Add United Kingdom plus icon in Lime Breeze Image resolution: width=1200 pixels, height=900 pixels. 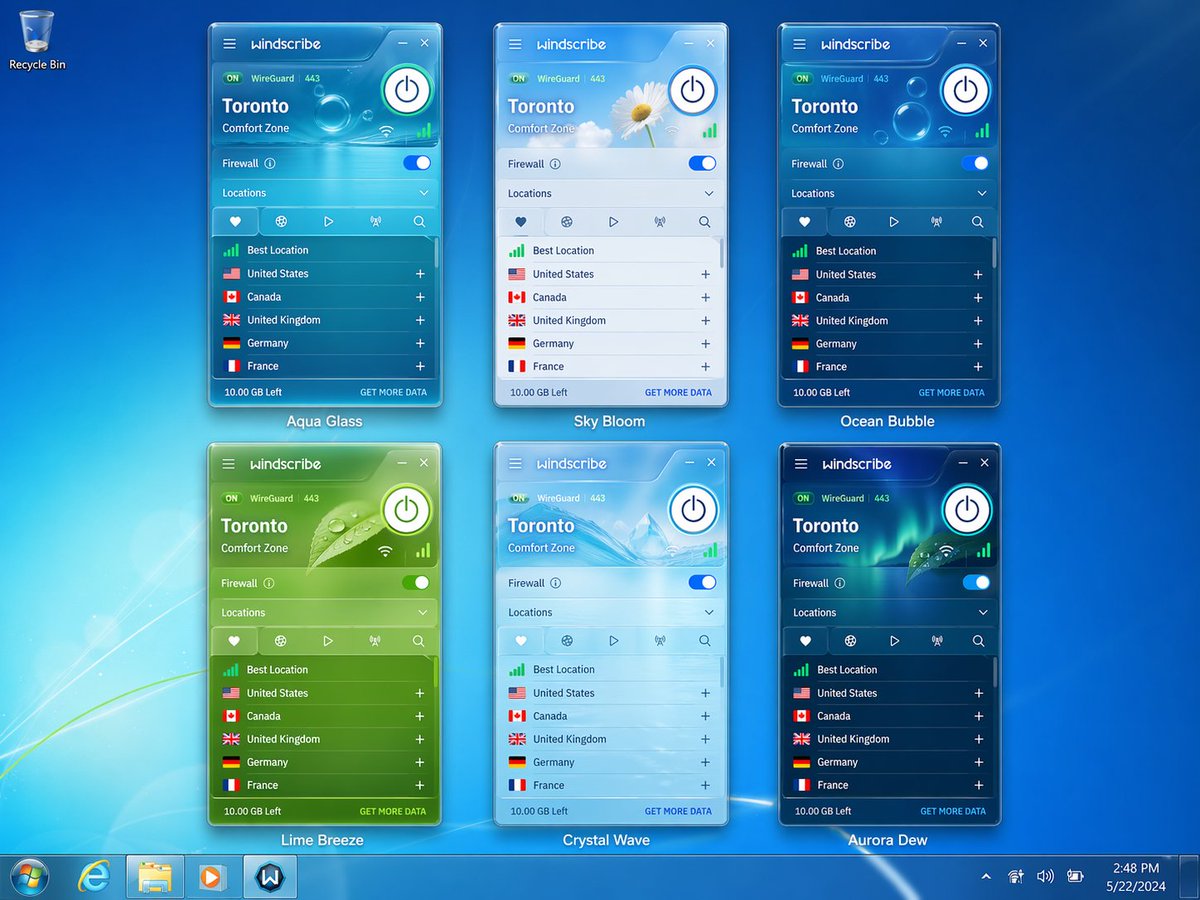(x=420, y=739)
